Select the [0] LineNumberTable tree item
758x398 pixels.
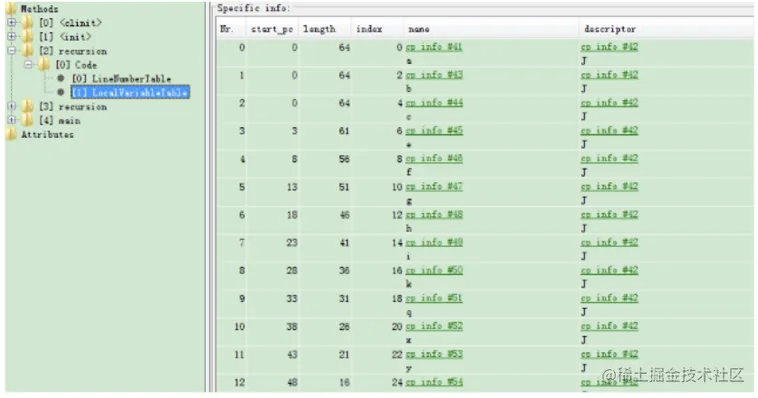[x=121, y=78]
